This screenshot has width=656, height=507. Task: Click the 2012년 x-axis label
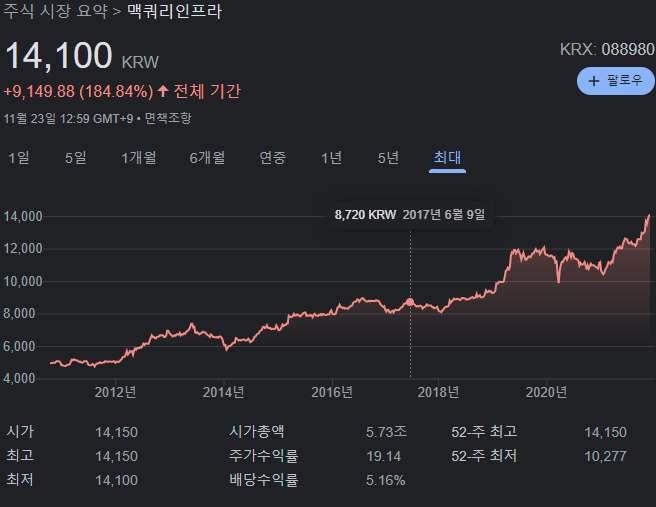tap(115, 392)
